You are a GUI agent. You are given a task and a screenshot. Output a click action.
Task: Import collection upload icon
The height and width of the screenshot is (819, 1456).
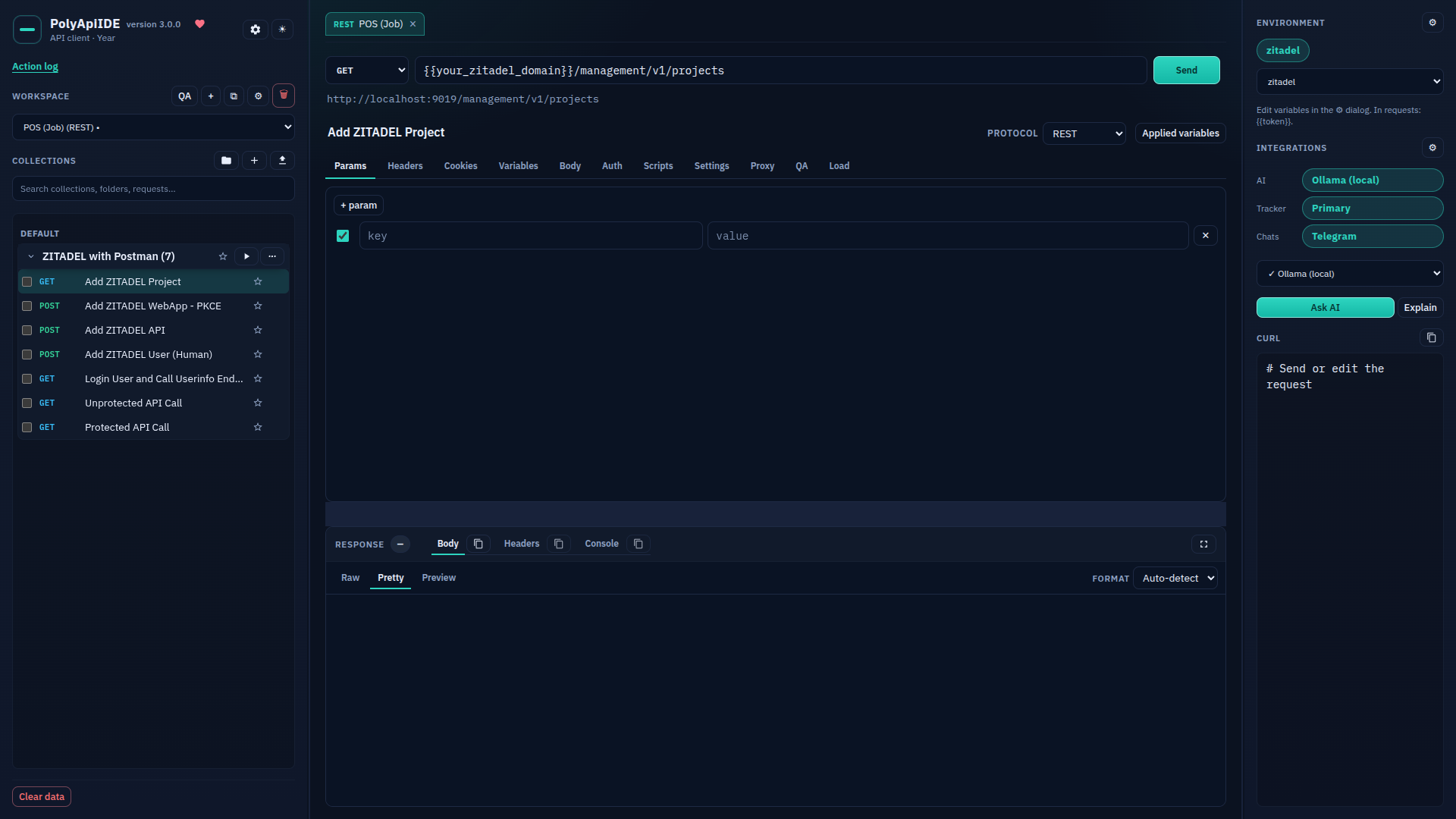click(282, 161)
